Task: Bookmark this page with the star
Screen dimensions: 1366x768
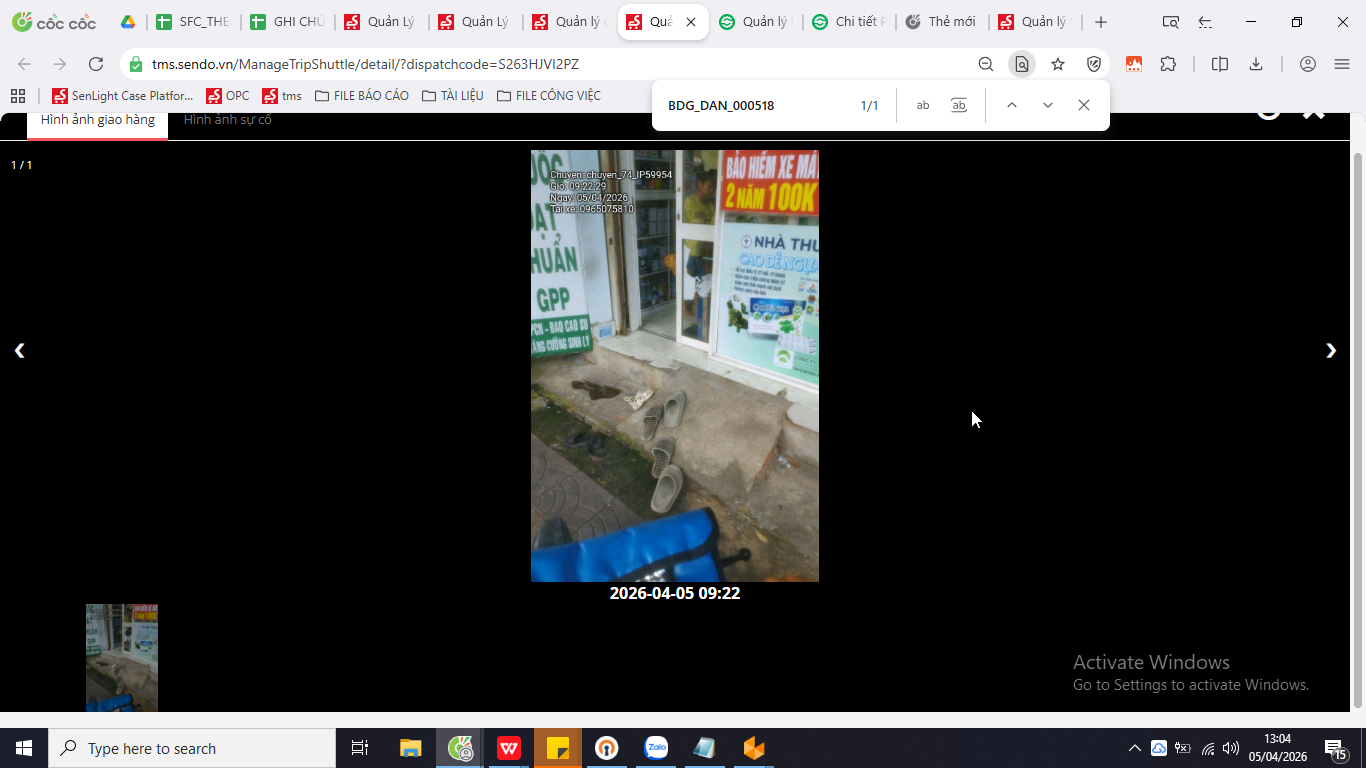Action: (1058, 64)
